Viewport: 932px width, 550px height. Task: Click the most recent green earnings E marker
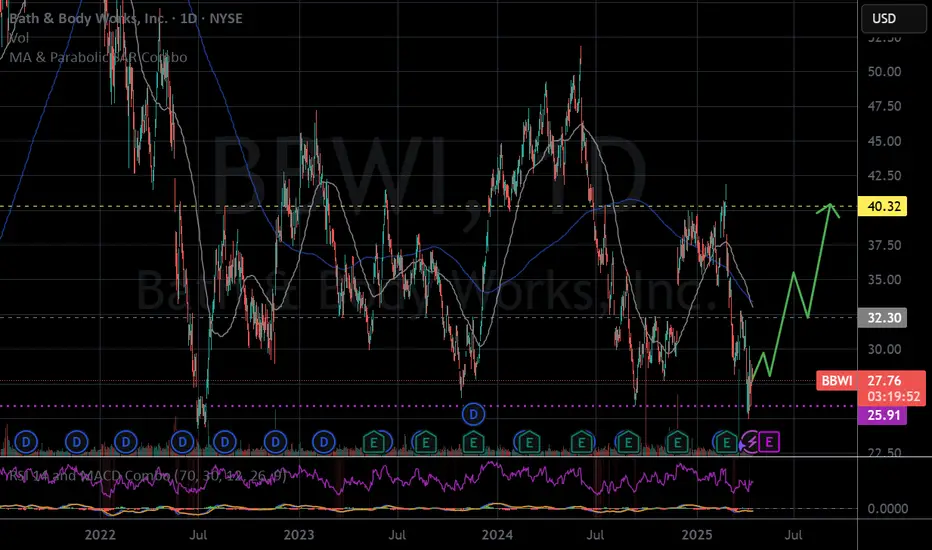726,442
